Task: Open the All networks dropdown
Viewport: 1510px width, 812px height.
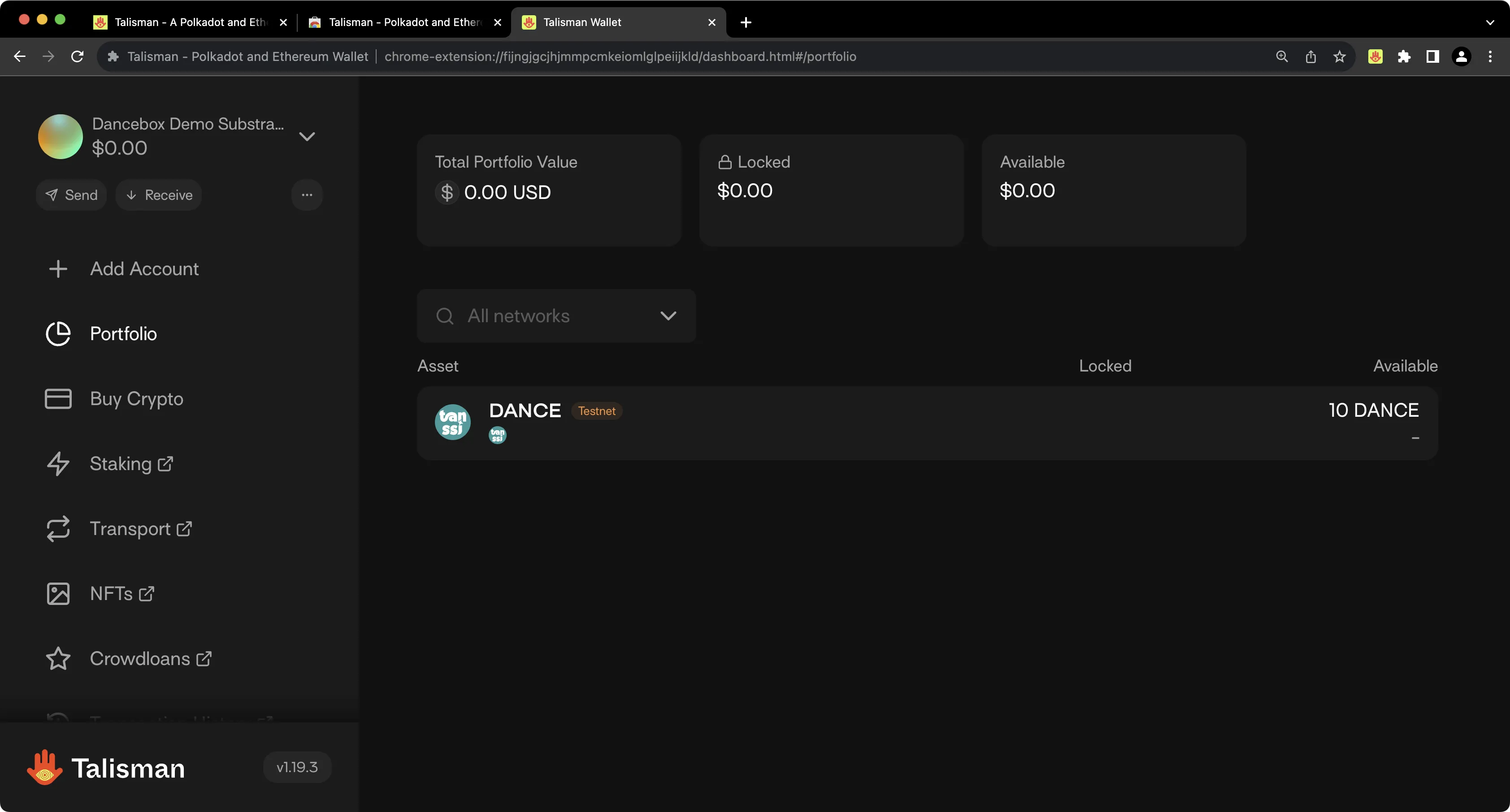Action: click(x=556, y=316)
